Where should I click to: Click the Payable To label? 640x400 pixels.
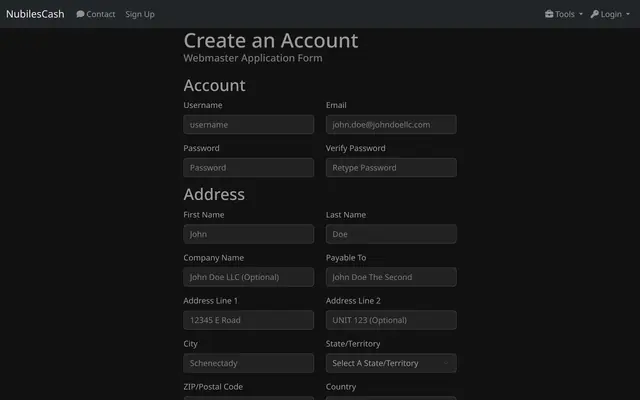[x=346, y=258]
